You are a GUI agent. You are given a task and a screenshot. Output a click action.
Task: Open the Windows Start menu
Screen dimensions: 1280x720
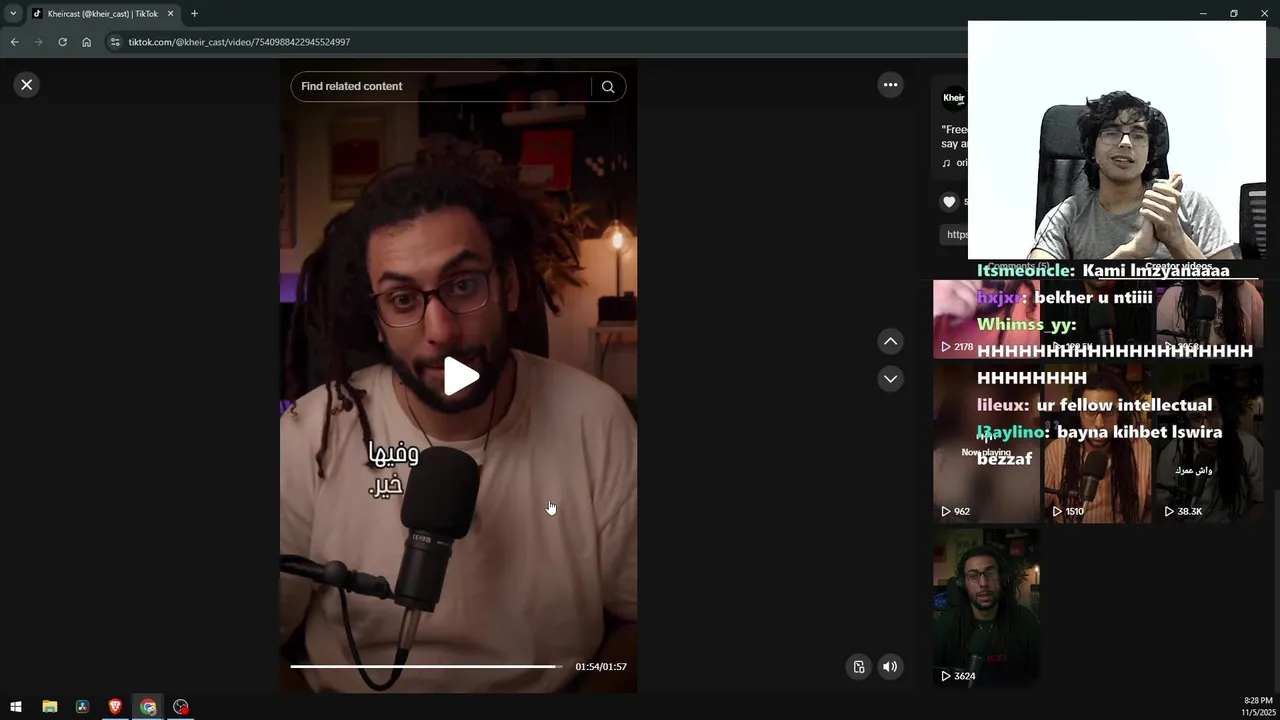pyautogui.click(x=16, y=707)
